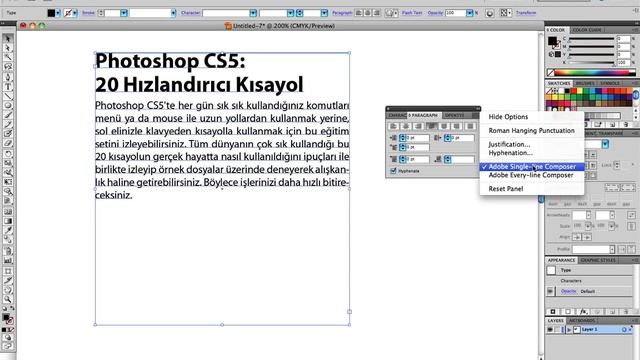This screenshot has height=360, width=640.
Task: Click the Transform link in control bar
Action: tap(526, 13)
